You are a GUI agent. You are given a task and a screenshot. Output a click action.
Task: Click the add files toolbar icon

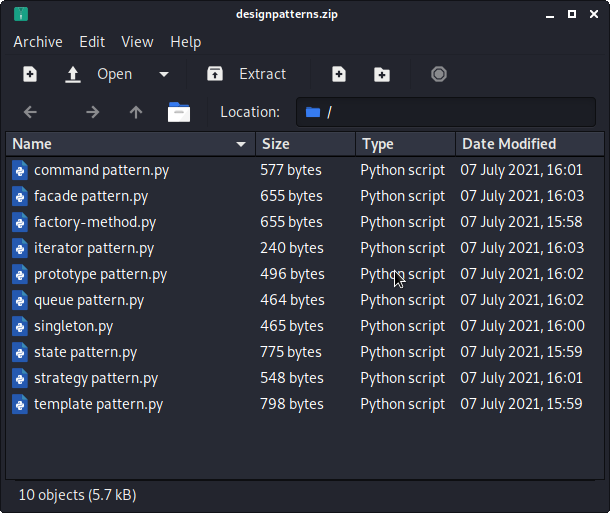coord(339,74)
